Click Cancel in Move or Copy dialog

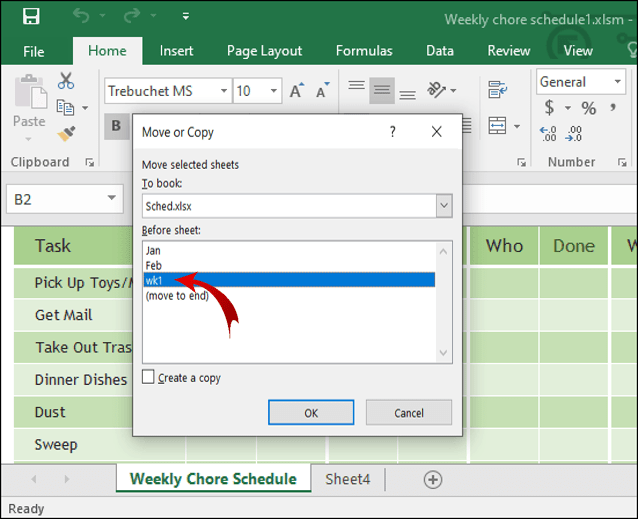point(409,413)
